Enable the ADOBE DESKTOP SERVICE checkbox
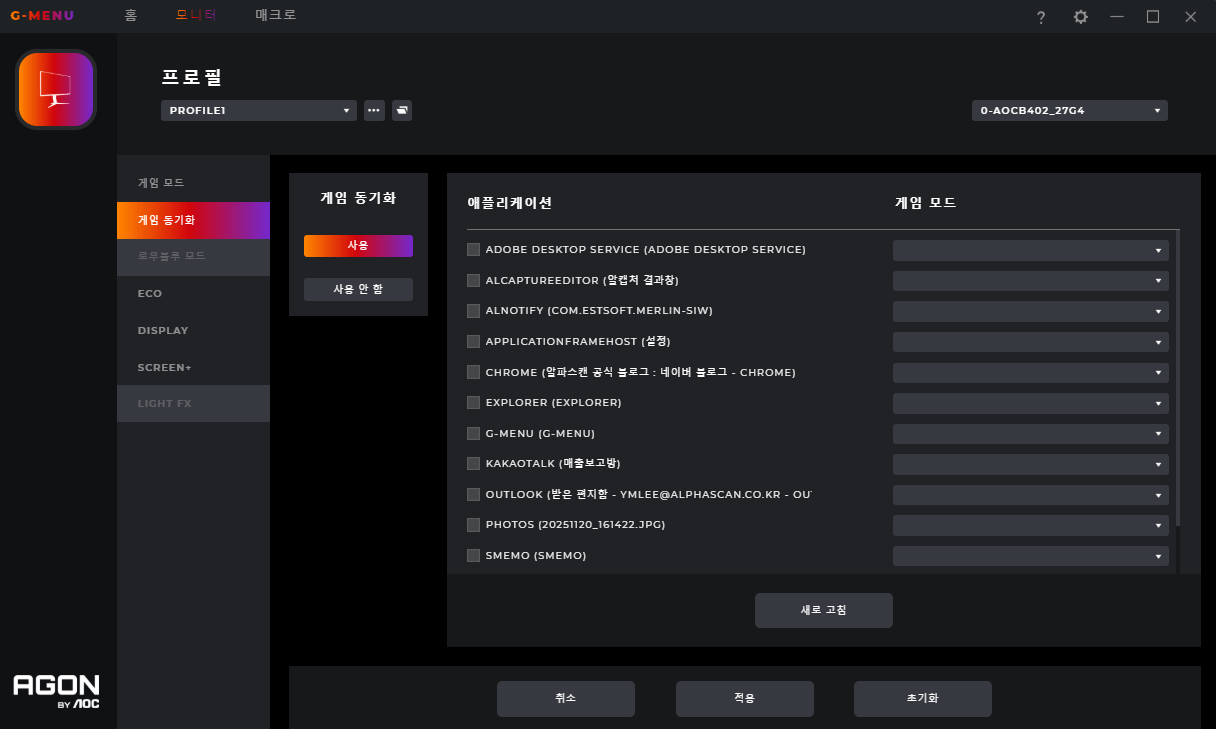The height and width of the screenshot is (729, 1216). (x=474, y=250)
